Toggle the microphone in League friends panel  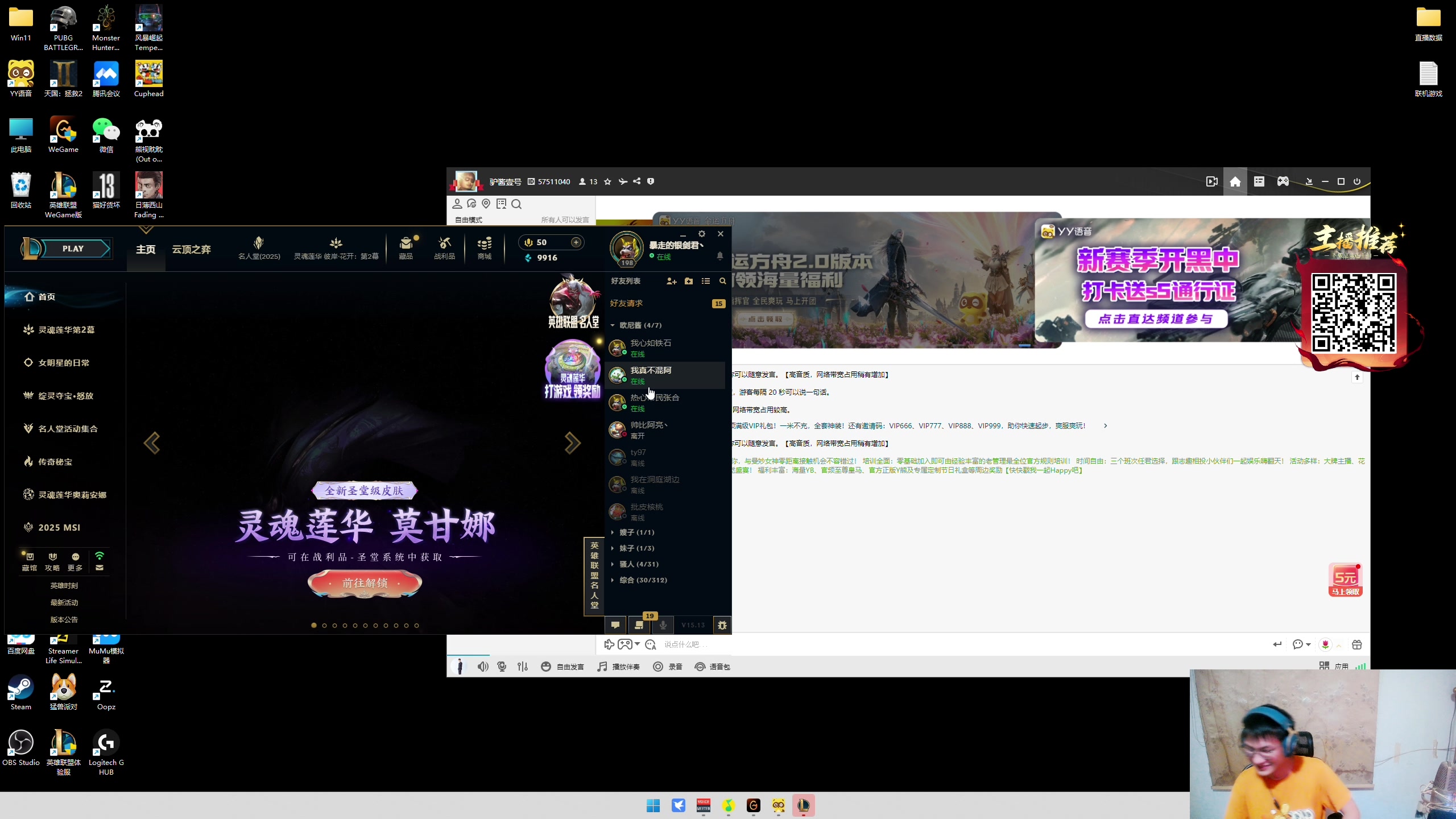pos(663,624)
